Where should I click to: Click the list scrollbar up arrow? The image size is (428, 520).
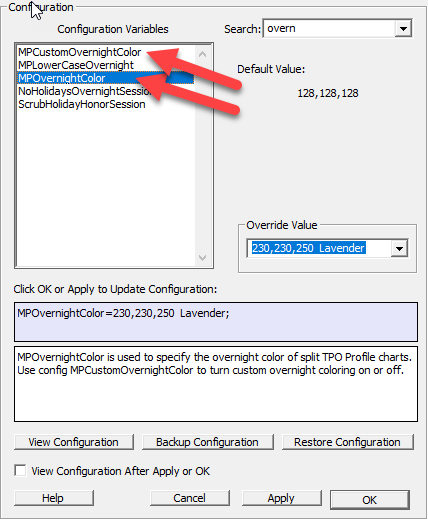202,54
